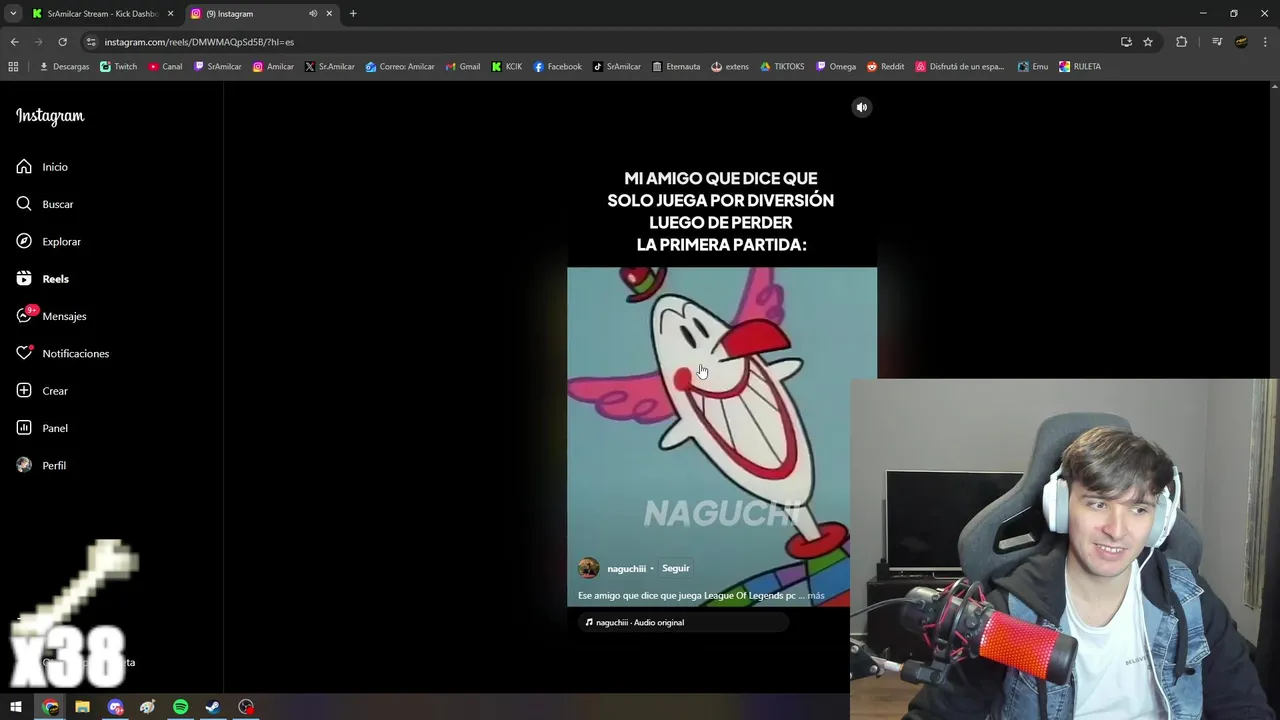The image size is (1280, 720).
Task: Open Chrome from the taskbar
Action: click(x=50, y=707)
